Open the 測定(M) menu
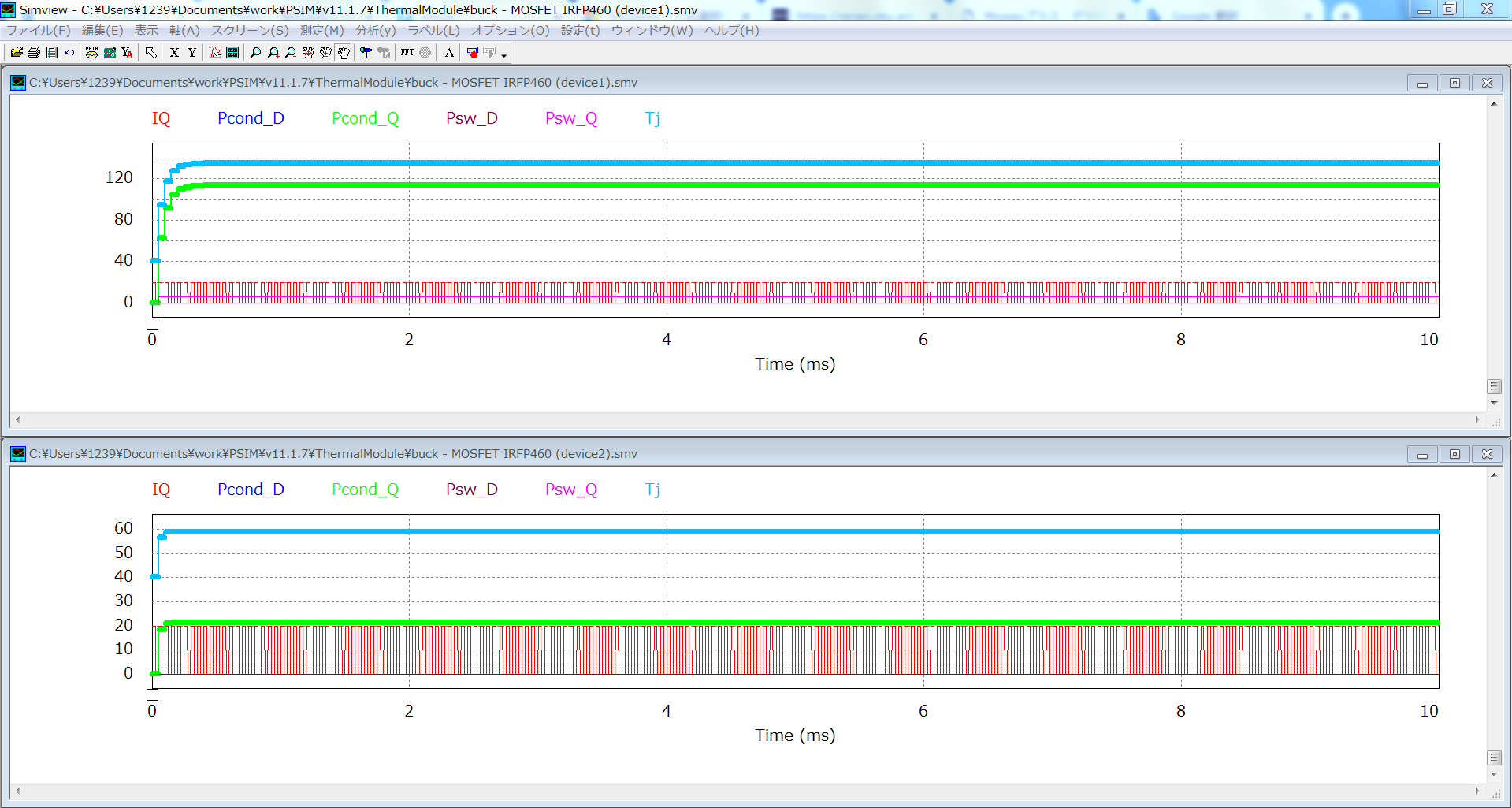The width and height of the screenshot is (1512, 808). (321, 31)
